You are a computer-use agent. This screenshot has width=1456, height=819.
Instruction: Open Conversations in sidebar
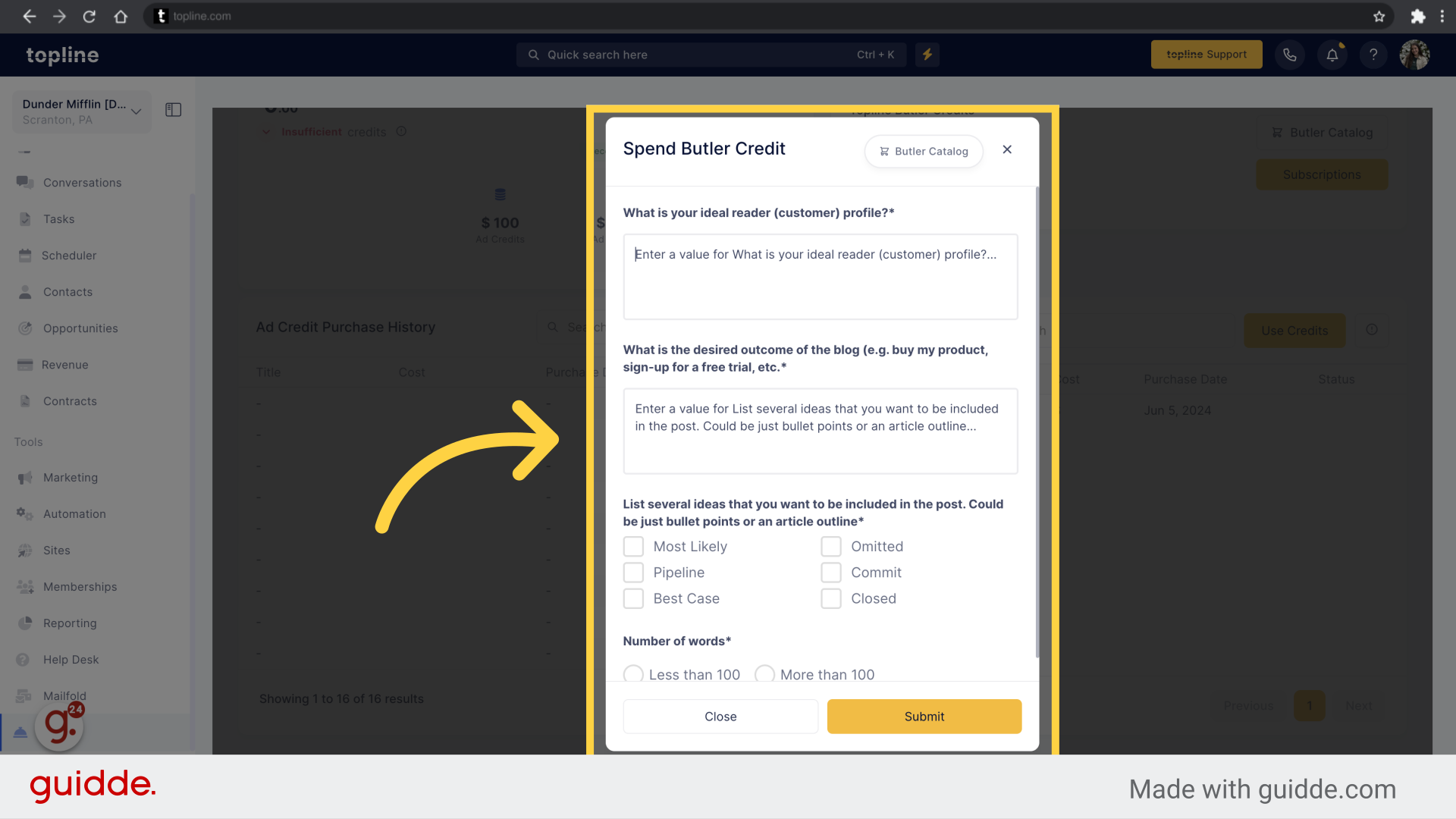[x=82, y=182]
